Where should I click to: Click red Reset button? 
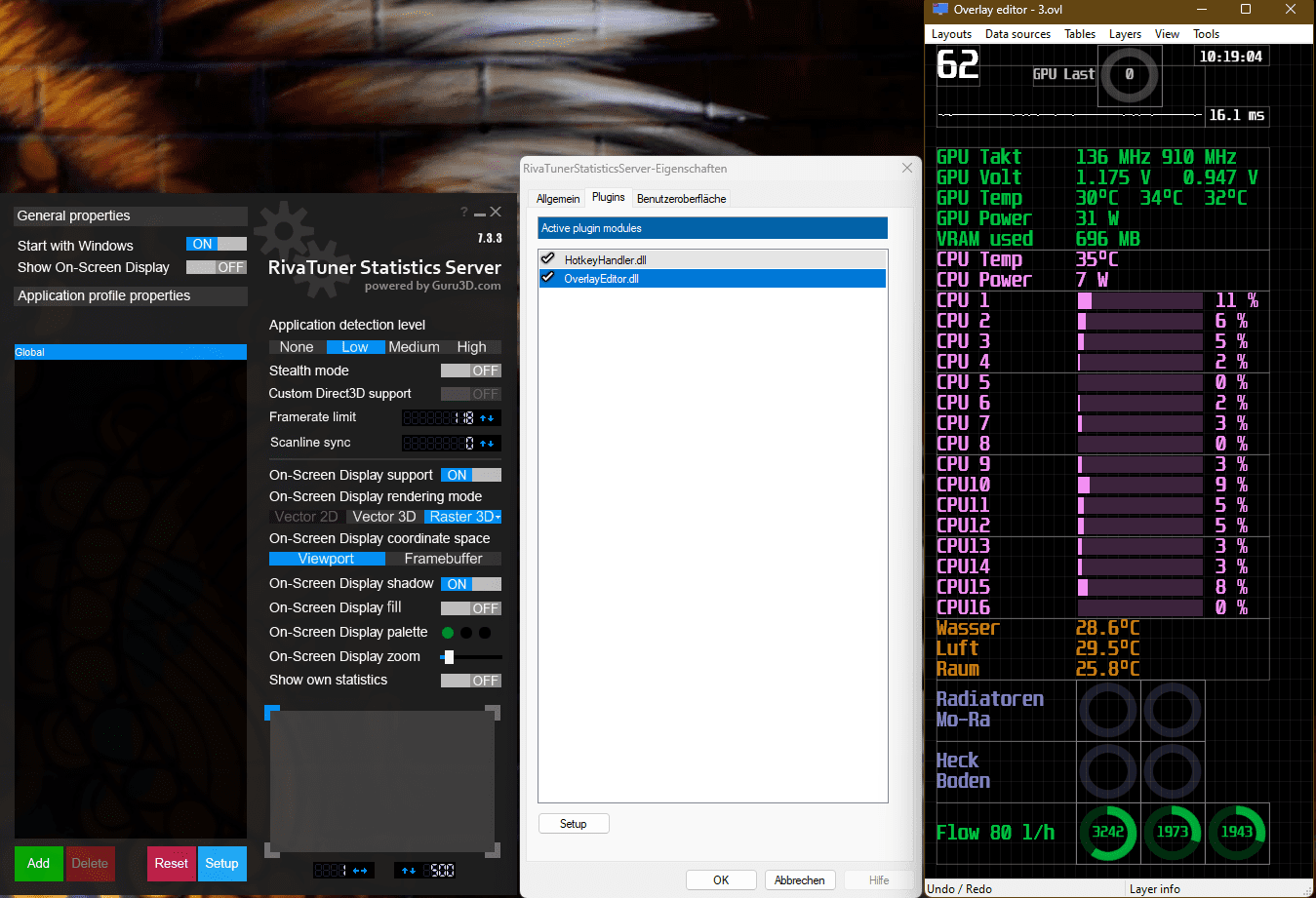tap(171, 863)
